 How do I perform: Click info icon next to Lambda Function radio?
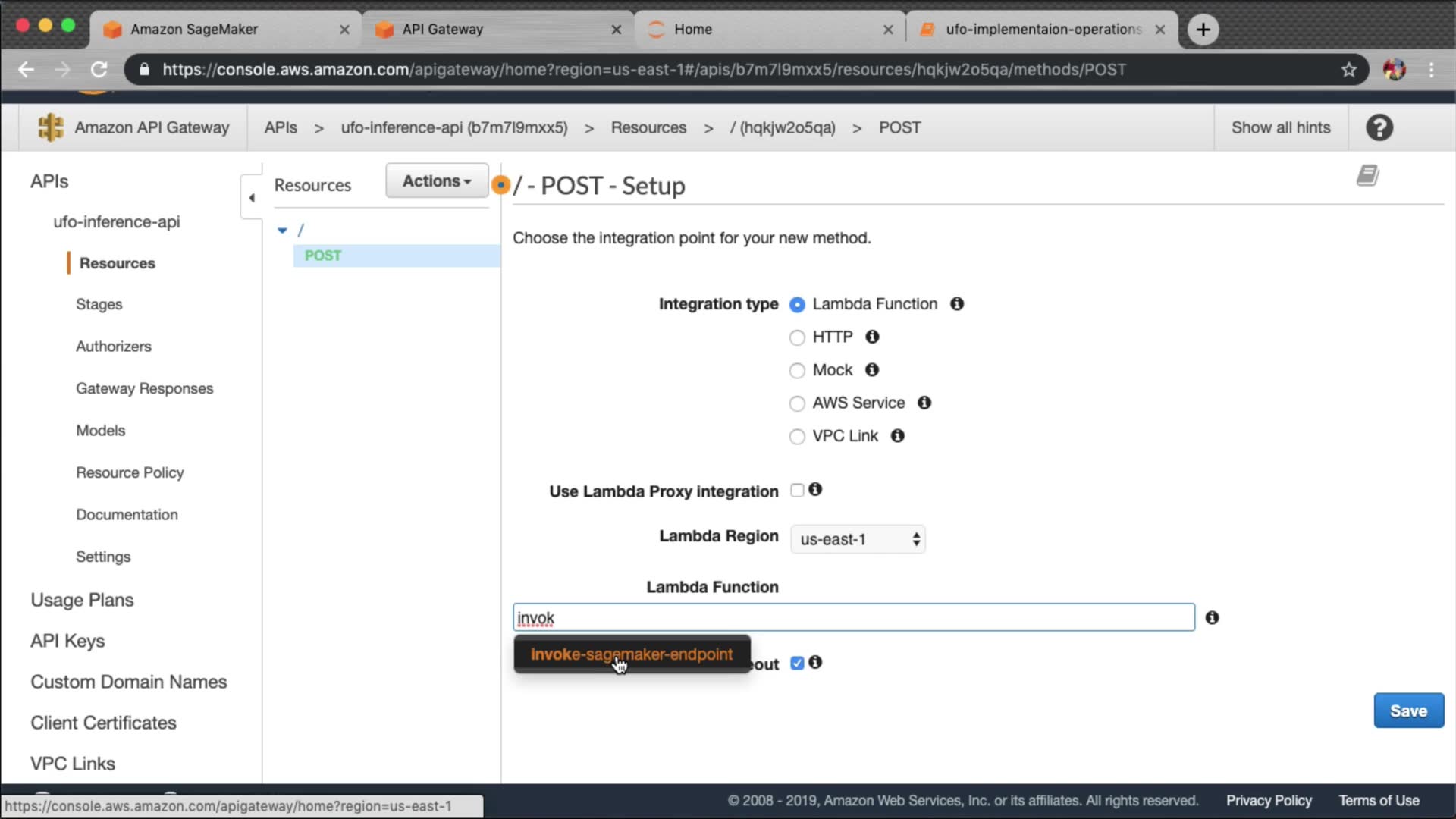(957, 304)
